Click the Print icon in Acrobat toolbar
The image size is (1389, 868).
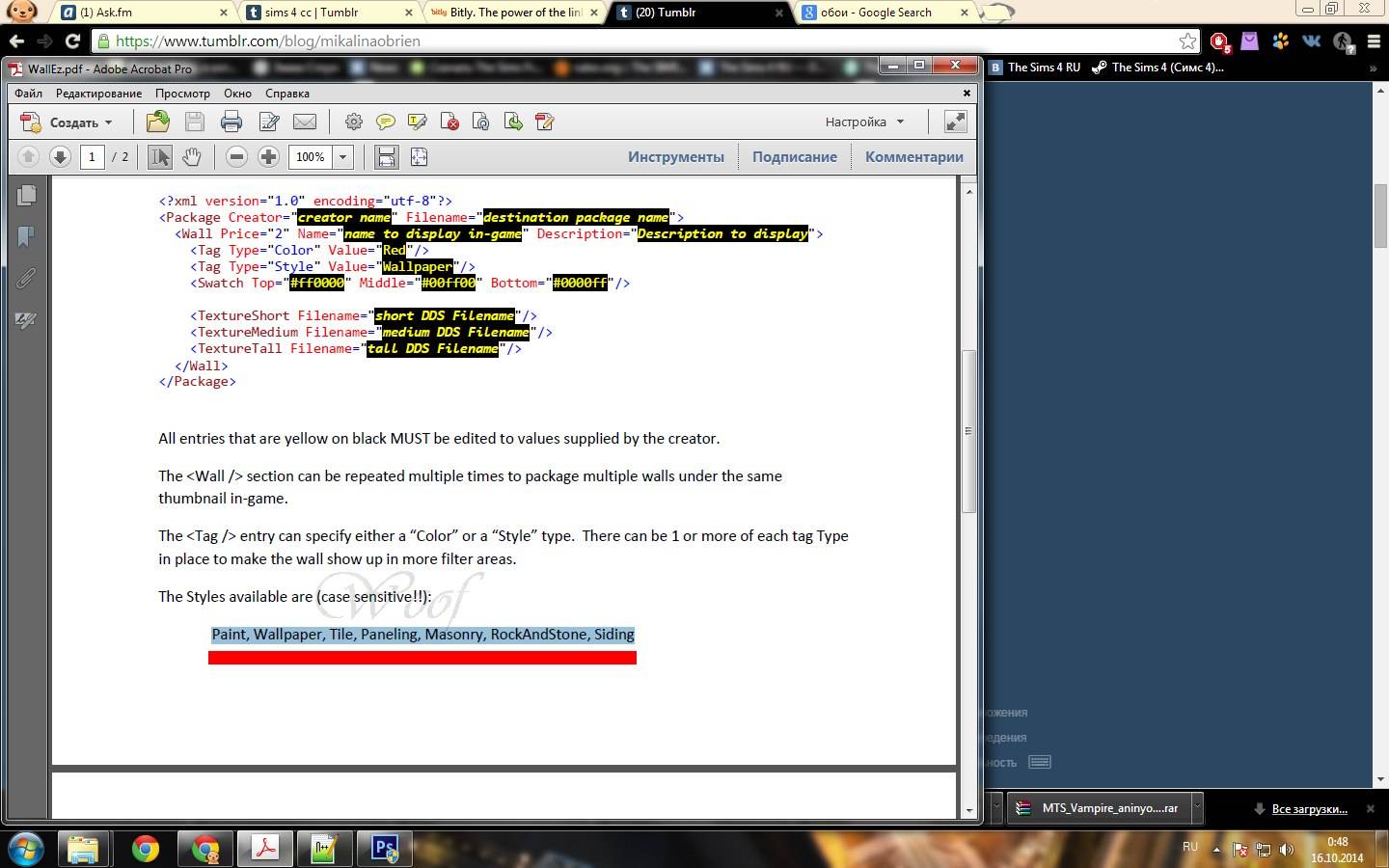pos(231,122)
